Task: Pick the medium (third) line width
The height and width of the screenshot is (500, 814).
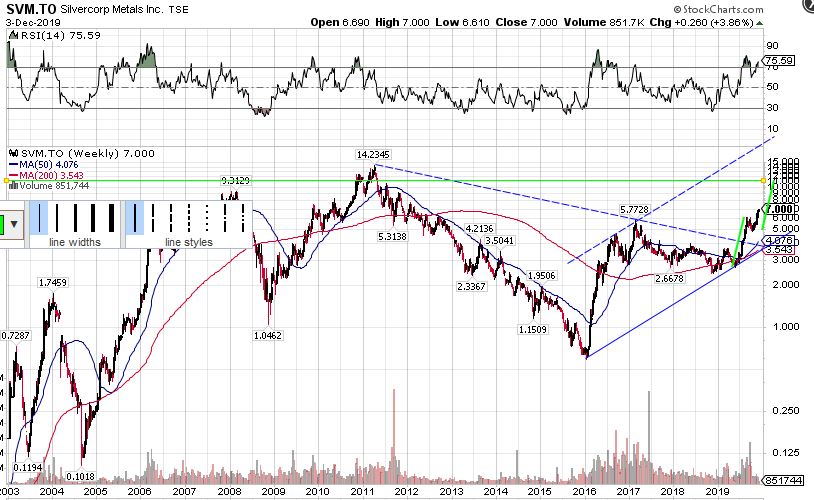Action: coord(75,218)
